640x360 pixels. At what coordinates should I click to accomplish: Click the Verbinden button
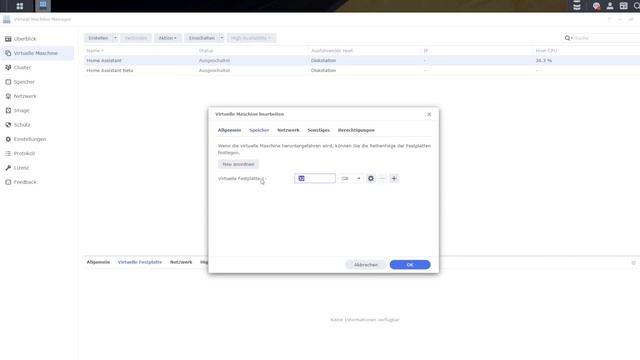[x=136, y=38]
